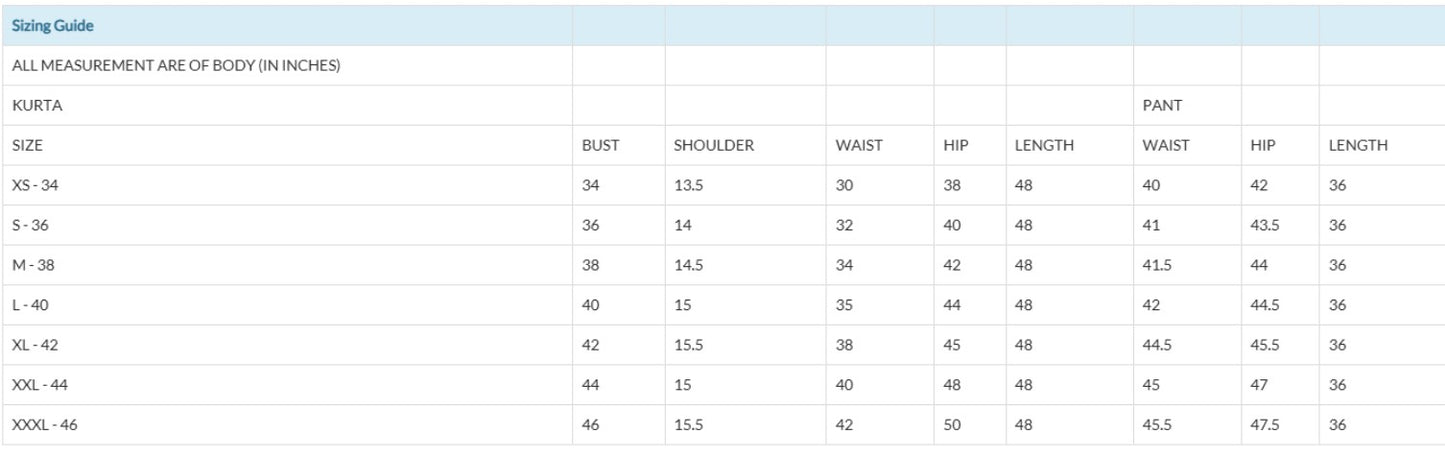Select the XS - 34 size row label
This screenshot has width=1445, height=458.
point(36,185)
